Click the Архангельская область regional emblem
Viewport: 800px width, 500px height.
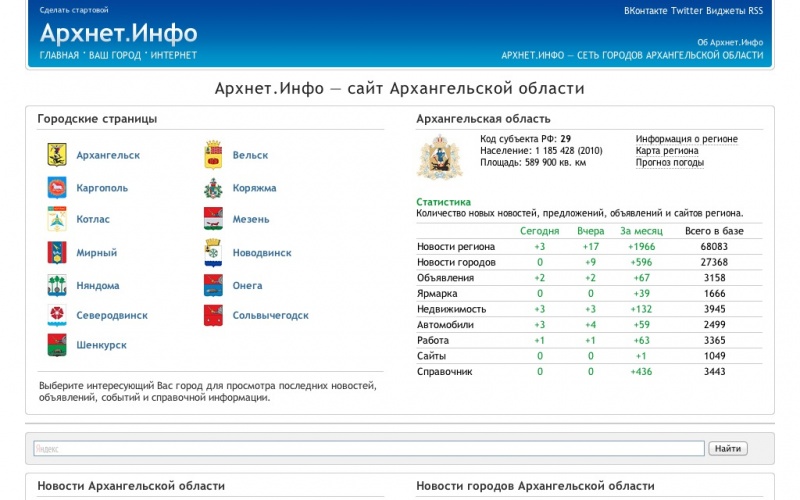pyautogui.click(x=440, y=157)
